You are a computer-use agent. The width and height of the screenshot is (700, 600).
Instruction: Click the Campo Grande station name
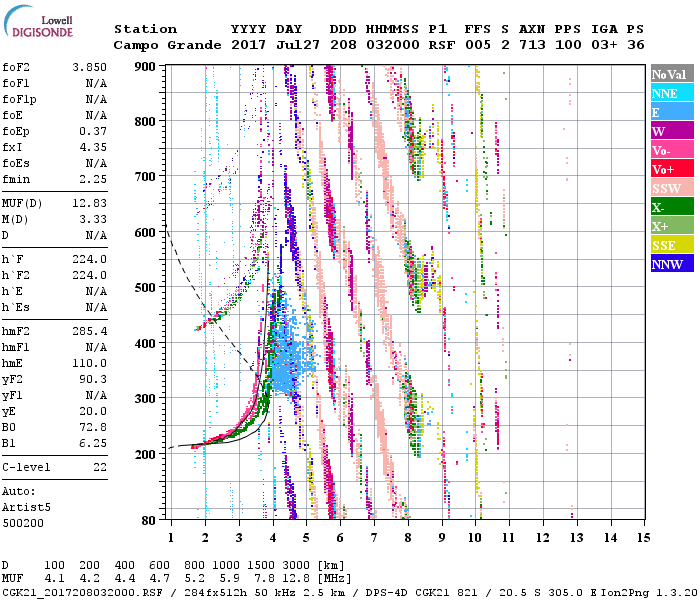click(x=167, y=45)
